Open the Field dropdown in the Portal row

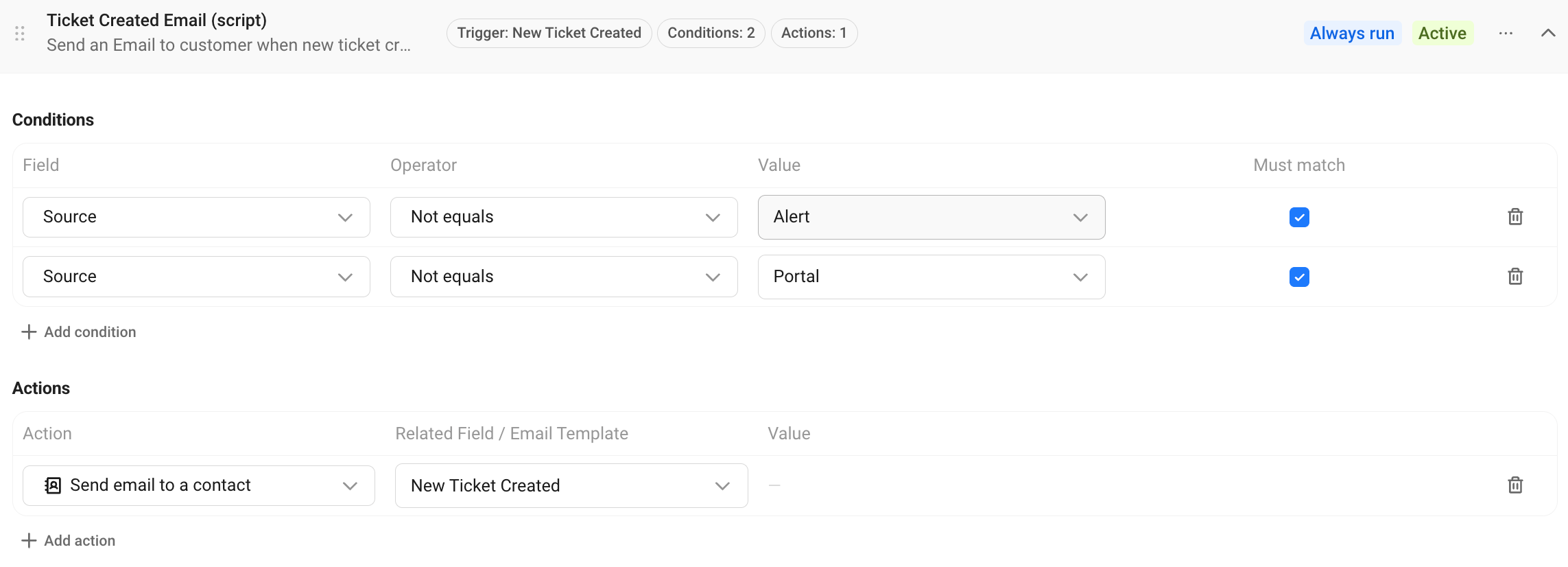[x=196, y=277]
